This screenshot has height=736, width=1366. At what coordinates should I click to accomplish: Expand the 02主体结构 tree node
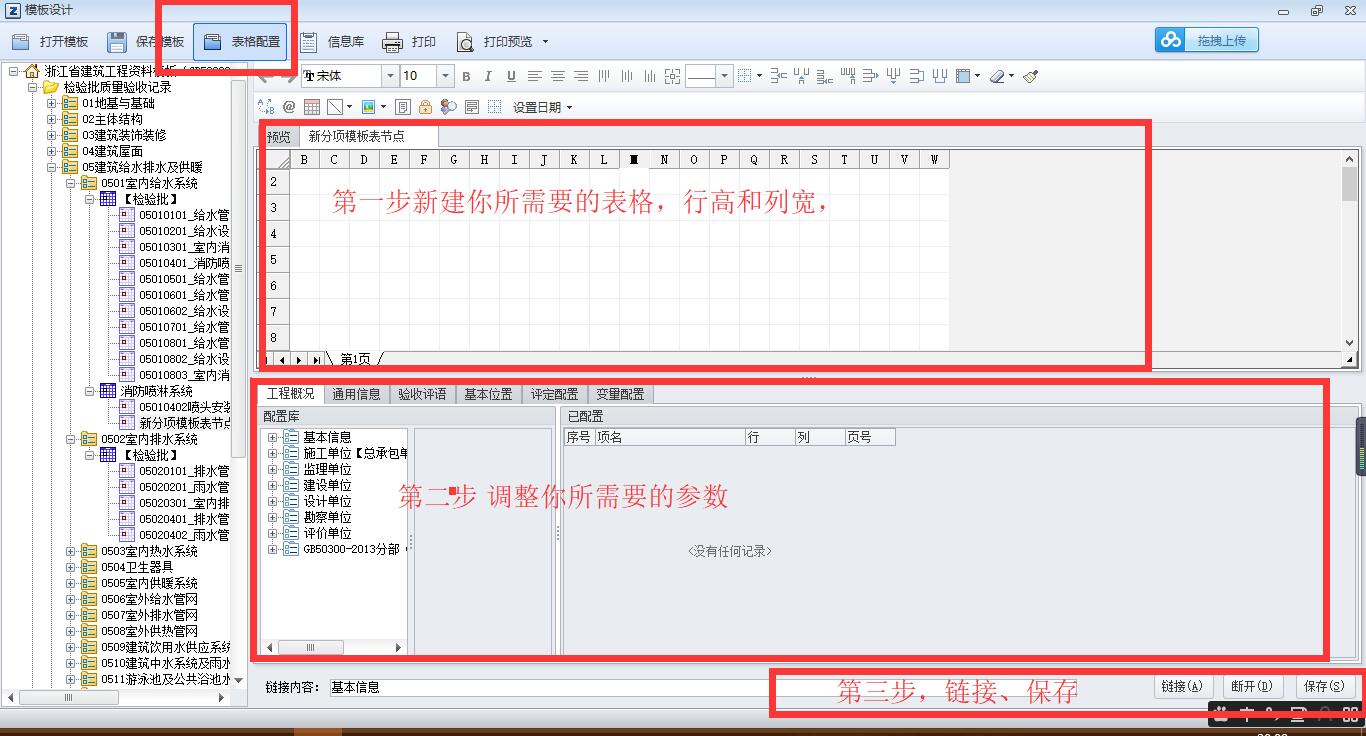pyautogui.click(x=52, y=119)
